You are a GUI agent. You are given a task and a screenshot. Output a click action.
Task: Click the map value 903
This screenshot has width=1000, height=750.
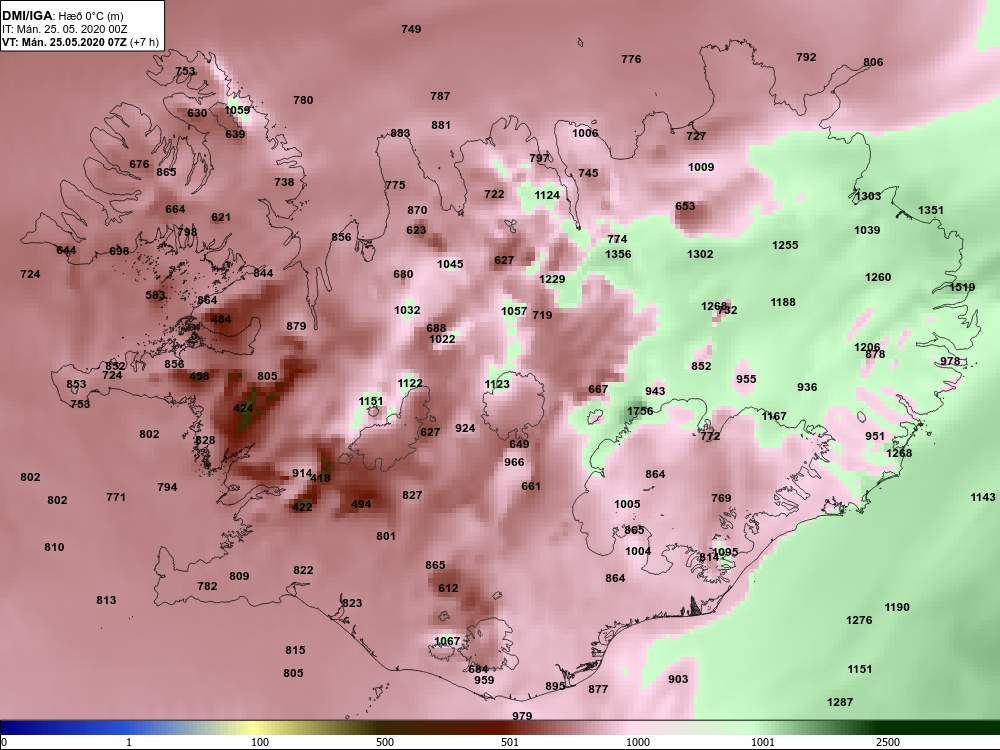pyautogui.click(x=678, y=680)
